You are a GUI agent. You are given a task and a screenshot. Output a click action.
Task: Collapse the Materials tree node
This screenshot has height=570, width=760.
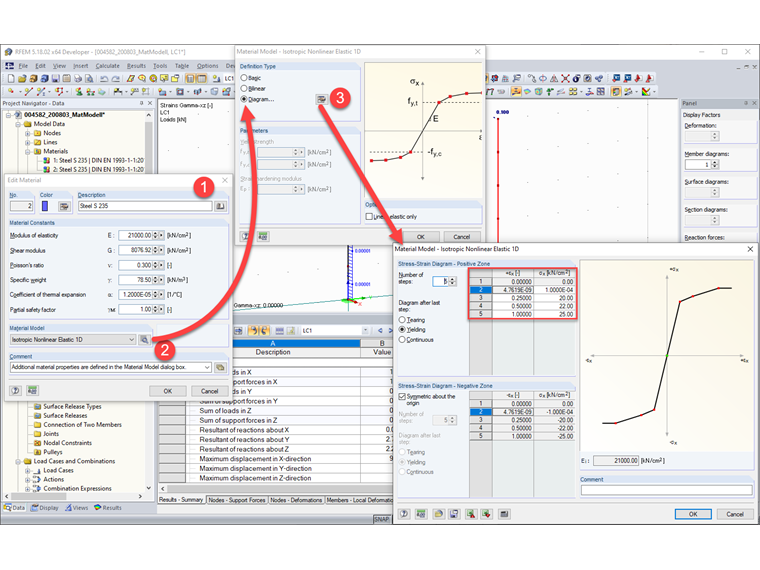click(x=28, y=152)
